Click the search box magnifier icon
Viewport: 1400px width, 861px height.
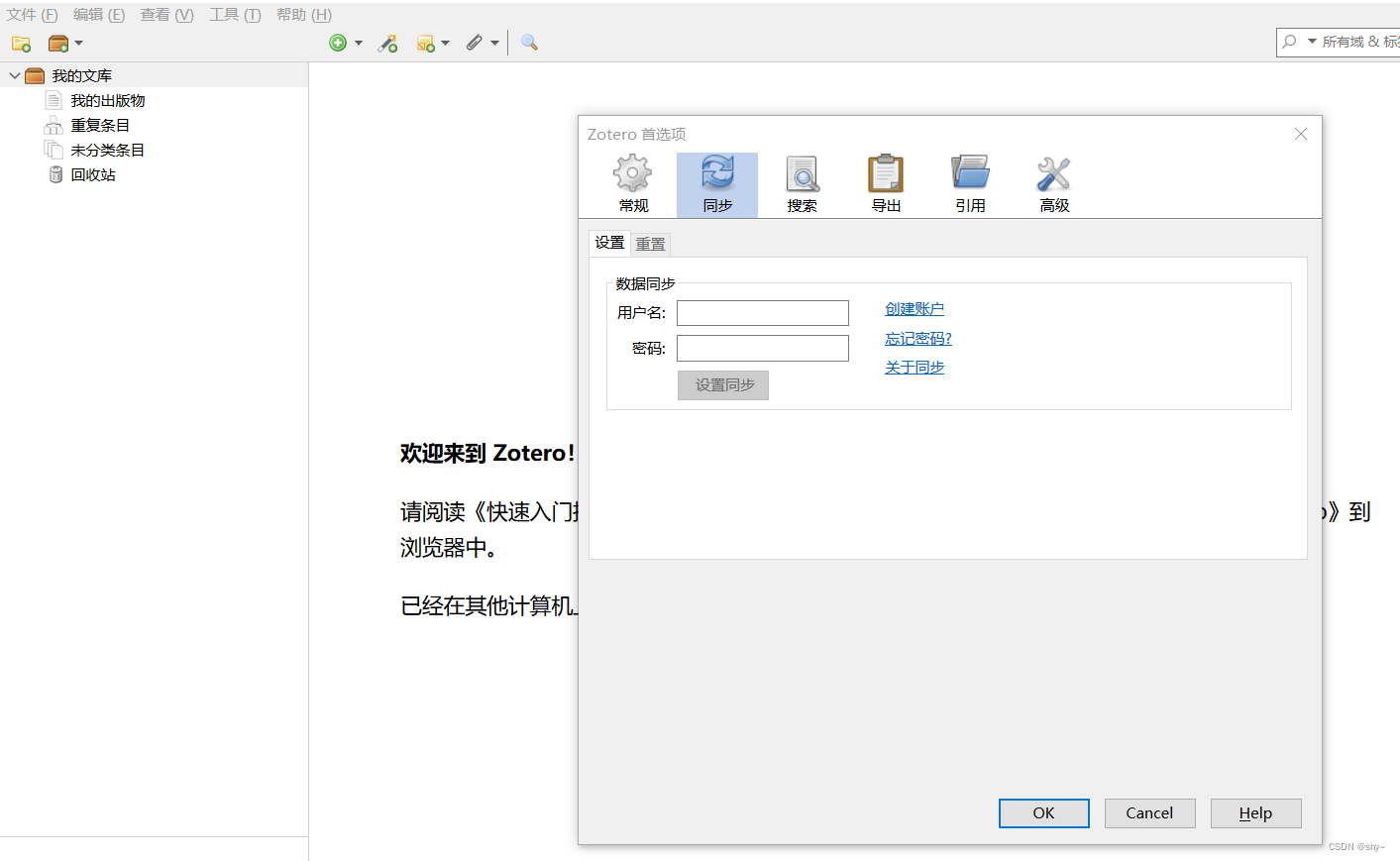(x=1289, y=42)
